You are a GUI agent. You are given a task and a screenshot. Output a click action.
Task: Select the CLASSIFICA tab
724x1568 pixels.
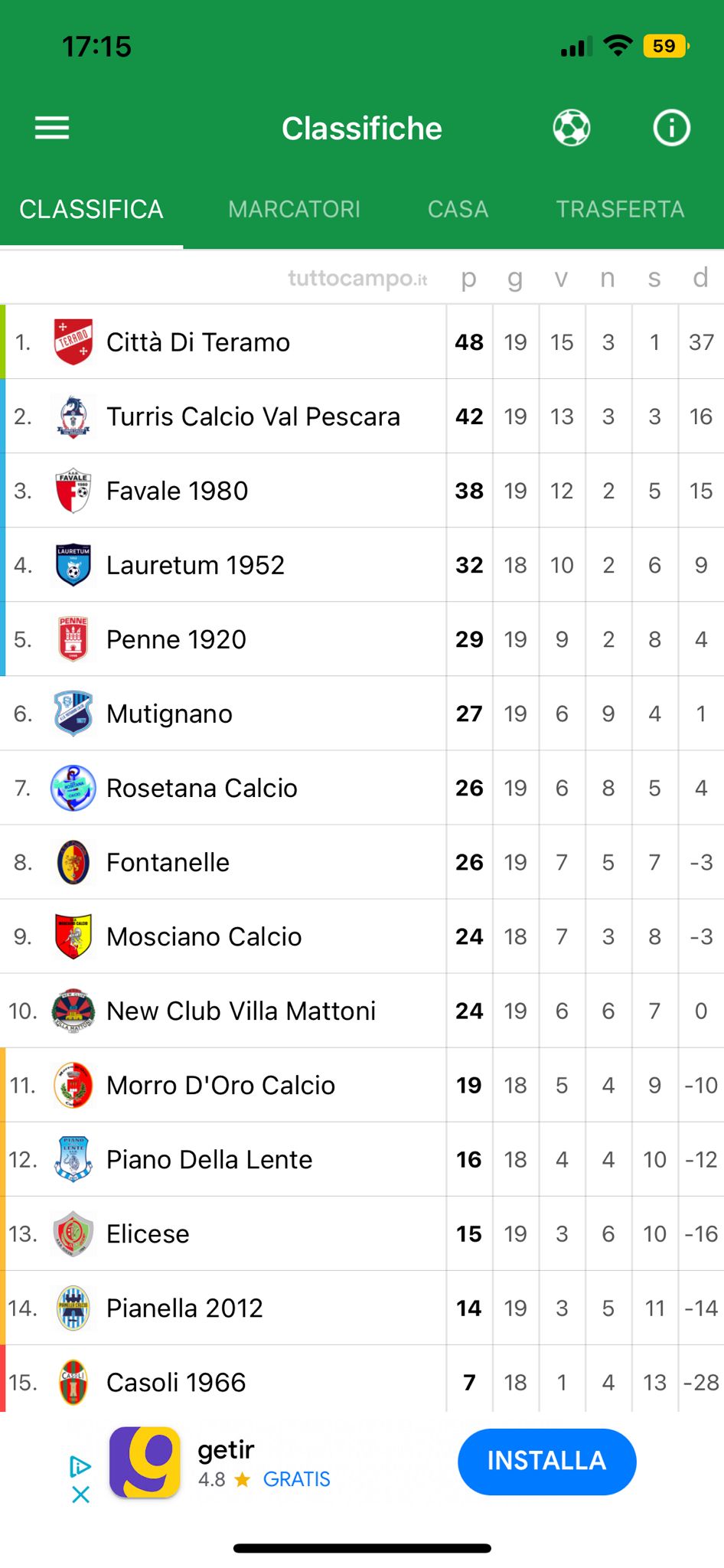click(91, 209)
